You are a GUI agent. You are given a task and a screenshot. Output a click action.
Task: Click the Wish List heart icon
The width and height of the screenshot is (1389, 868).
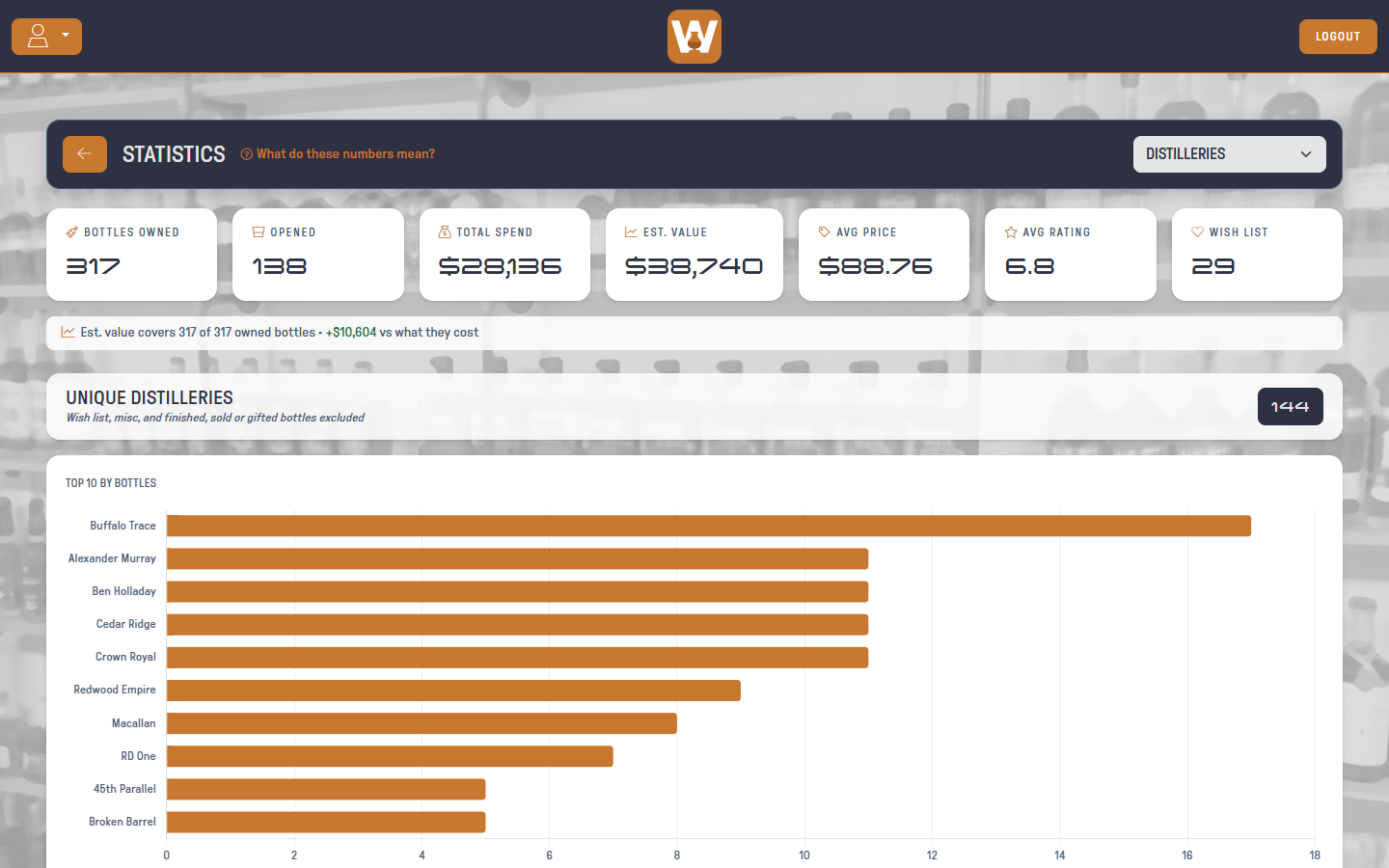(x=1197, y=232)
